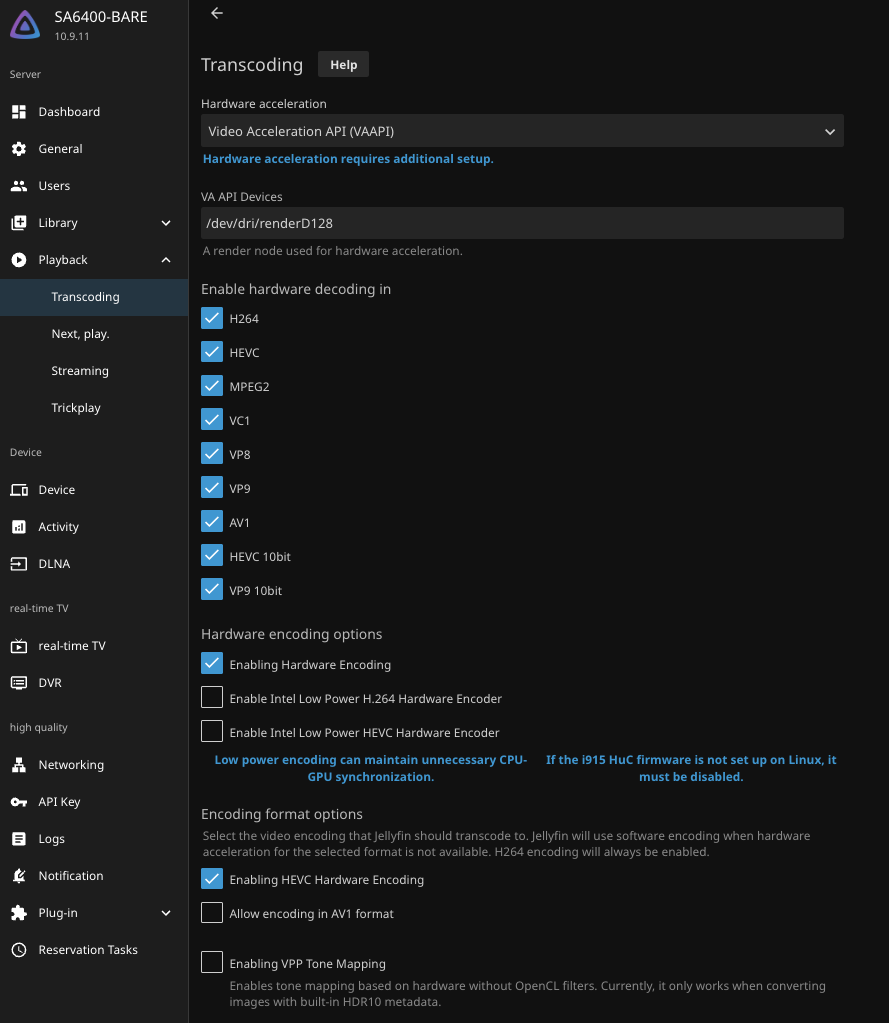889x1023 pixels.
Task: Open the Hardware acceleration dropdown
Action: click(x=522, y=130)
